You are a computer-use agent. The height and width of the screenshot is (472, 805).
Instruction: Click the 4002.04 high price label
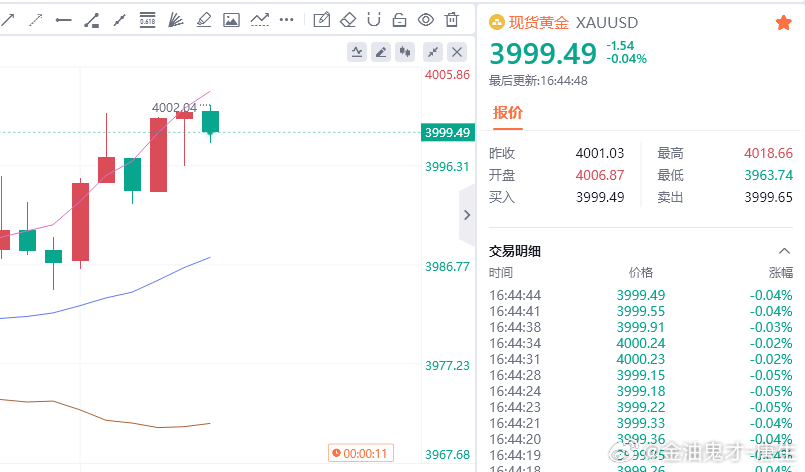[x=174, y=107]
